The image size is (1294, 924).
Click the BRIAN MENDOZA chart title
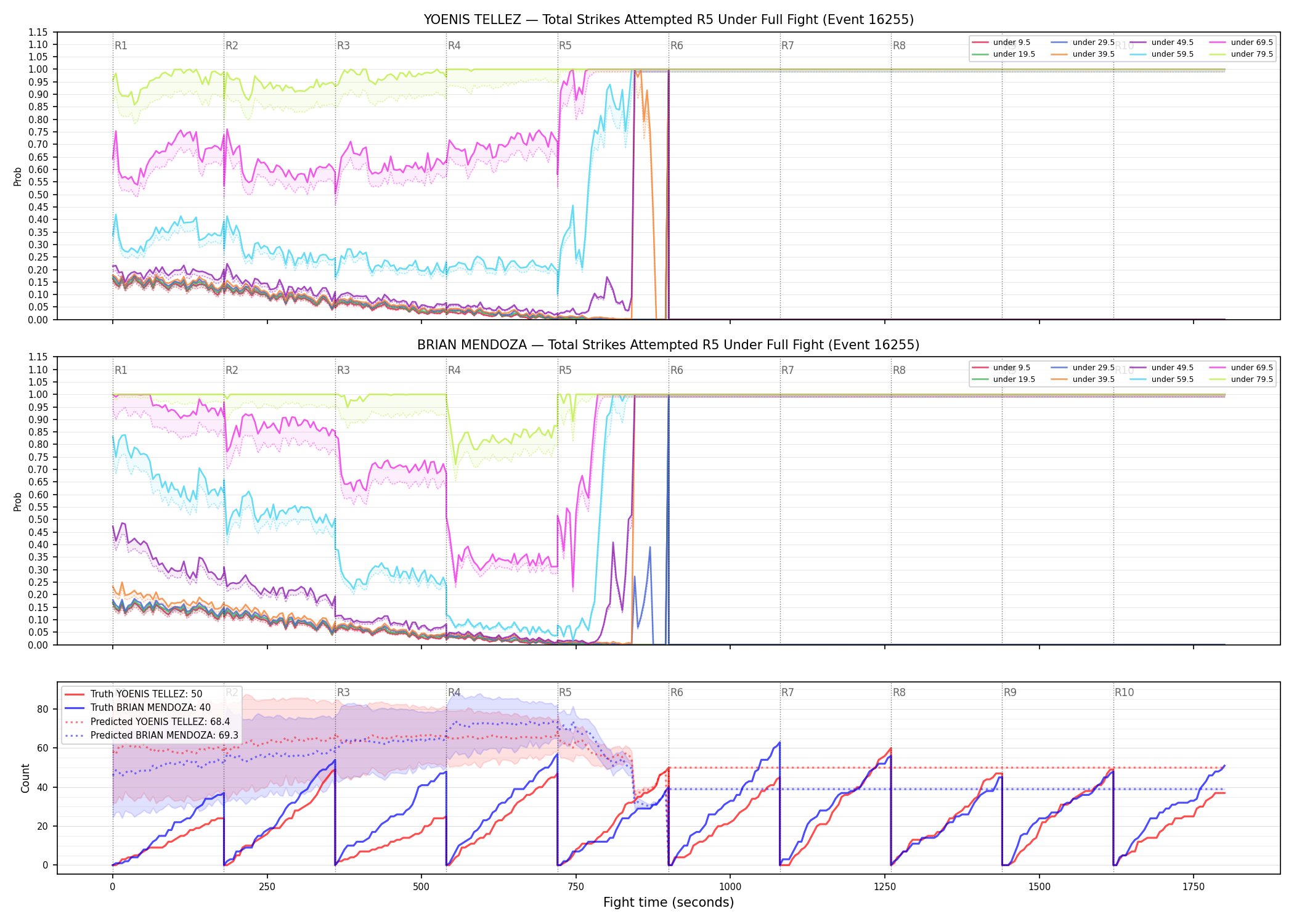coord(669,345)
